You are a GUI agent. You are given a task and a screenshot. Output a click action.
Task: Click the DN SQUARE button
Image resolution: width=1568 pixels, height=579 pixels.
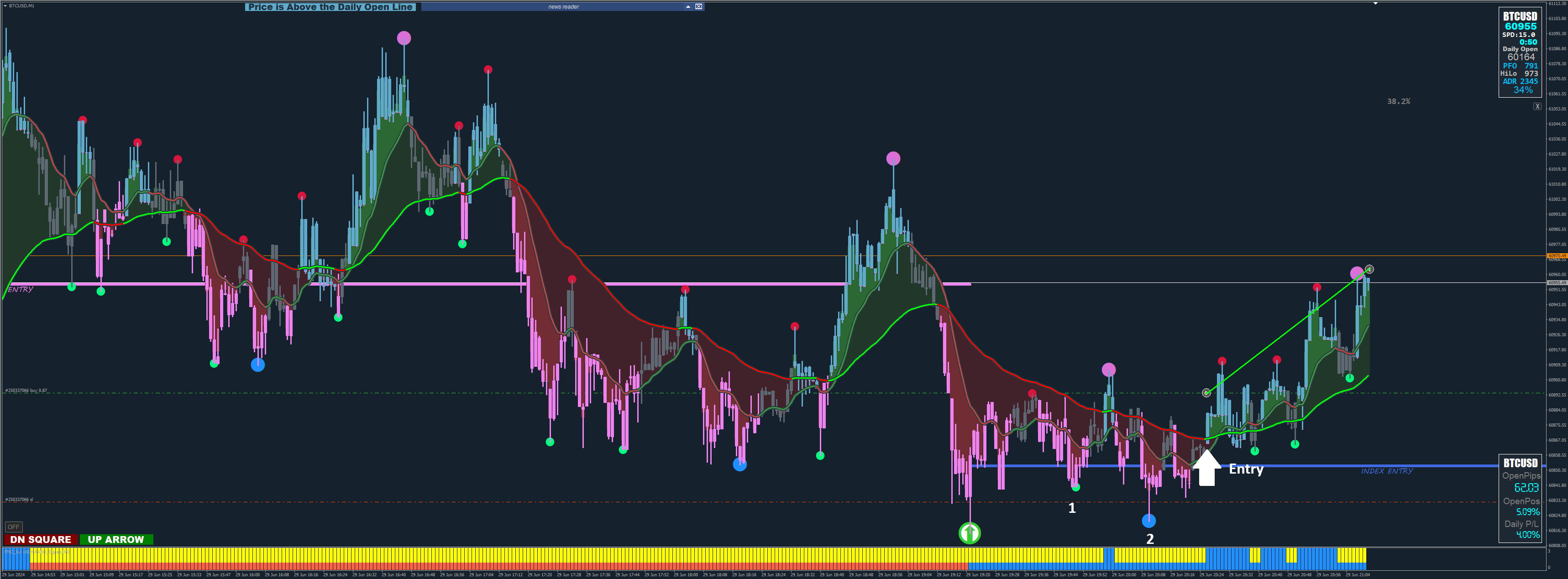pos(40,539)
